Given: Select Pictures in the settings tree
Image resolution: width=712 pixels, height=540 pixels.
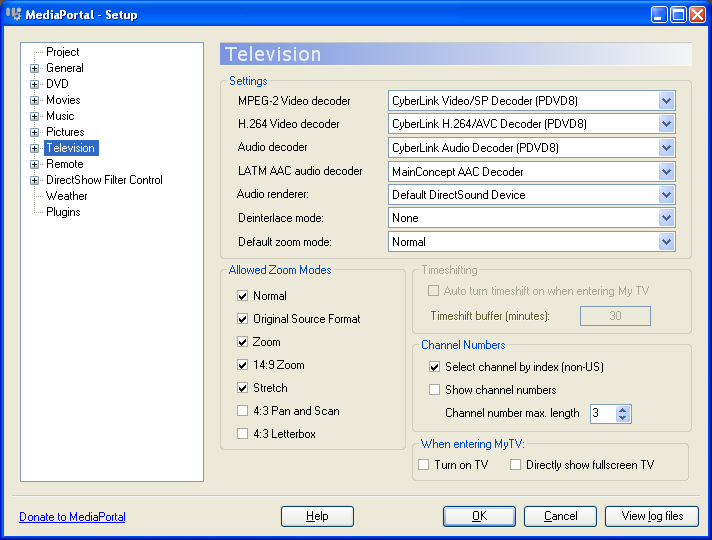Looking at the screenshot, I should click(65, 132).
